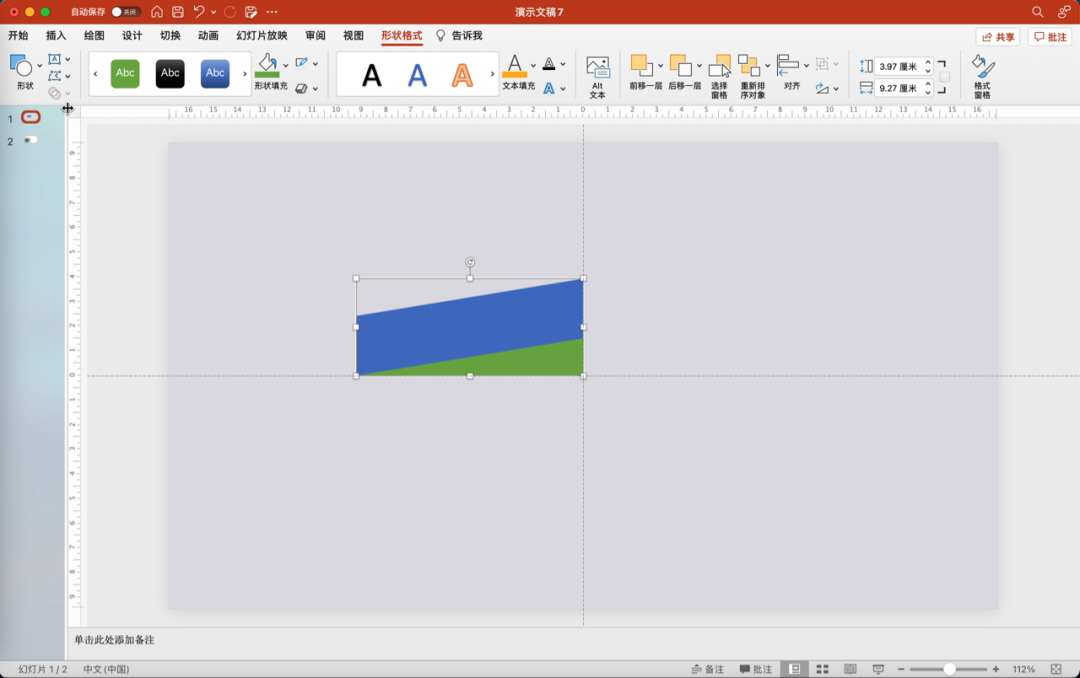Open the 动画 ribbon tab

coord(208,35)
